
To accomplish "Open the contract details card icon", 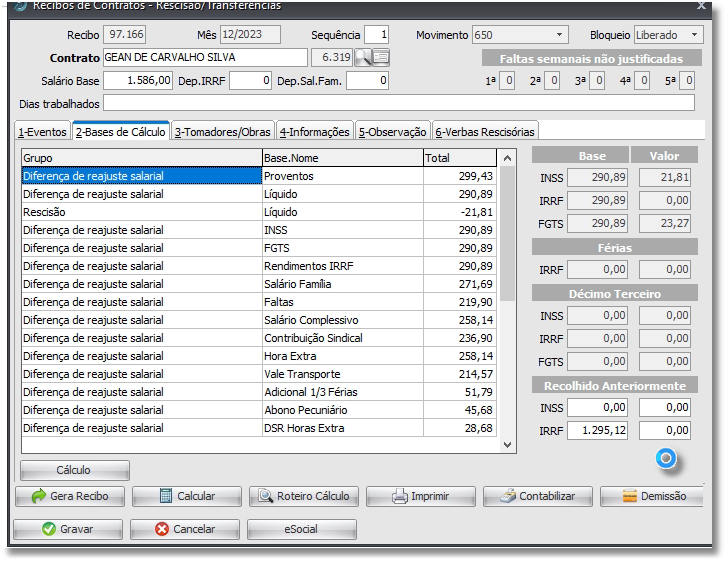I will tap(381, 57).
